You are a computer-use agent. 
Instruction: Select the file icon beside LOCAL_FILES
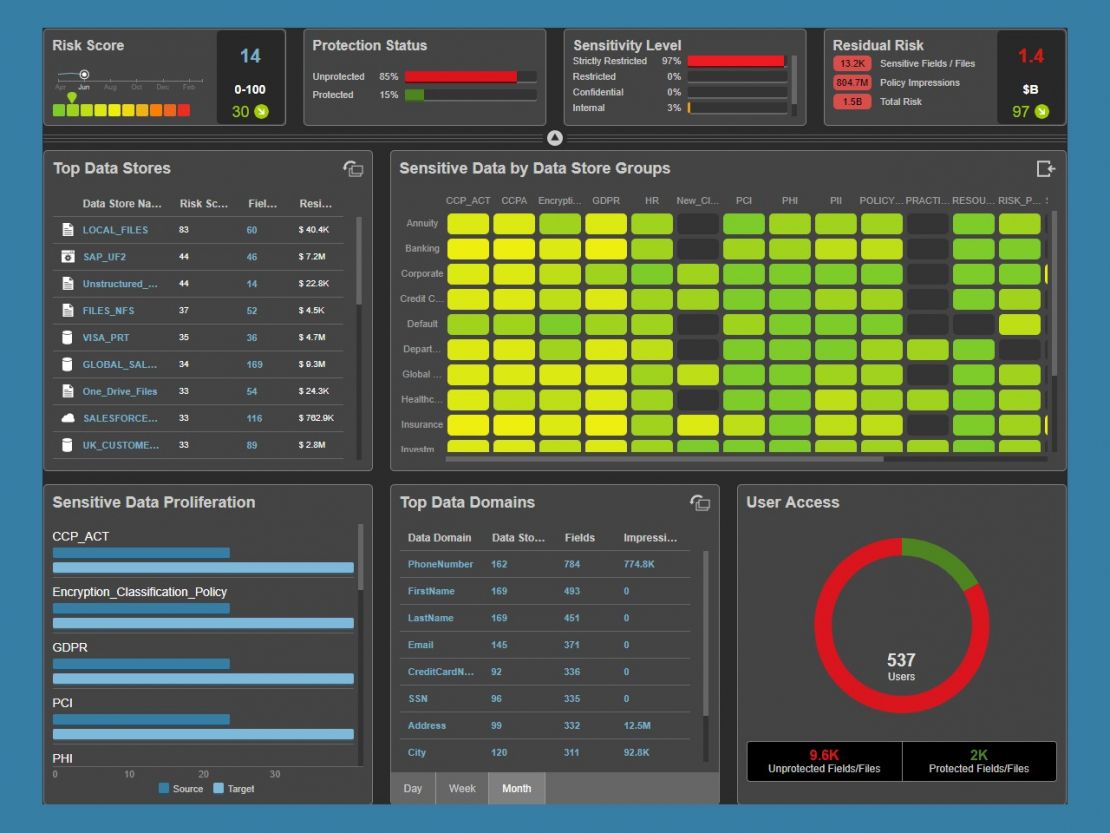[x=65, y=229]
